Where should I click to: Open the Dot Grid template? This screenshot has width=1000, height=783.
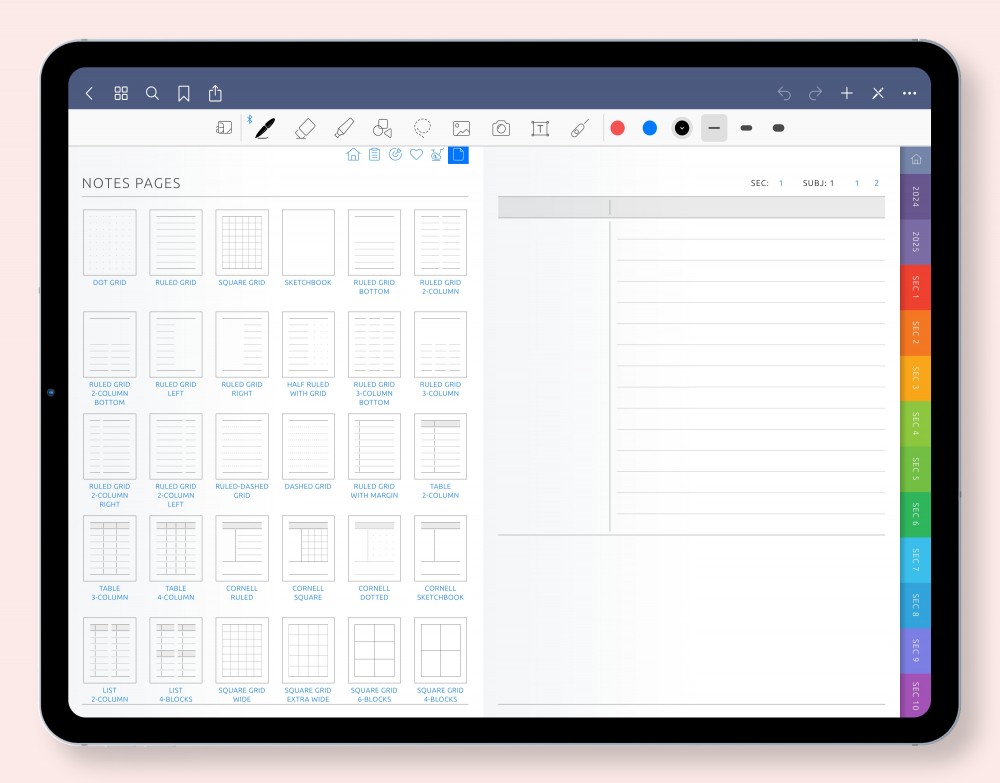coord(110,242)
